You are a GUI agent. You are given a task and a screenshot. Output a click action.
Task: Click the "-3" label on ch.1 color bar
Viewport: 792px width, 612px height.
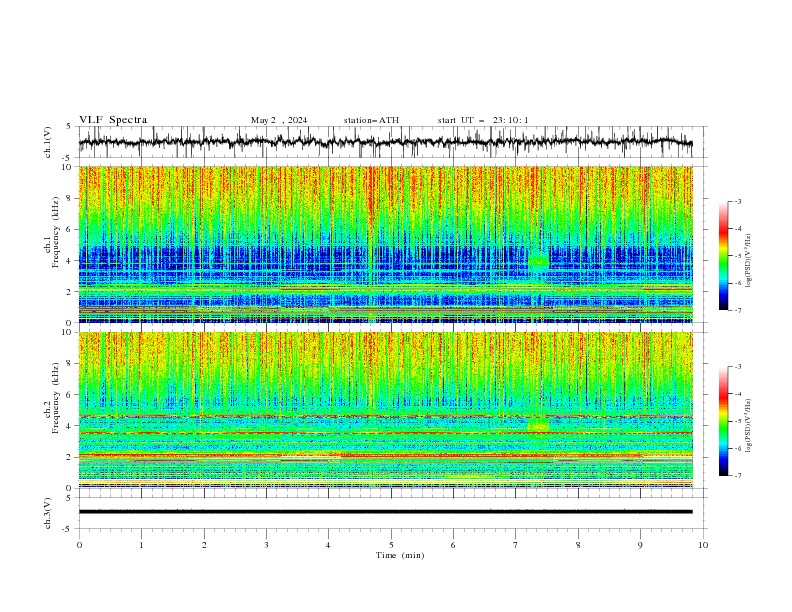click(x=737, y=201)
